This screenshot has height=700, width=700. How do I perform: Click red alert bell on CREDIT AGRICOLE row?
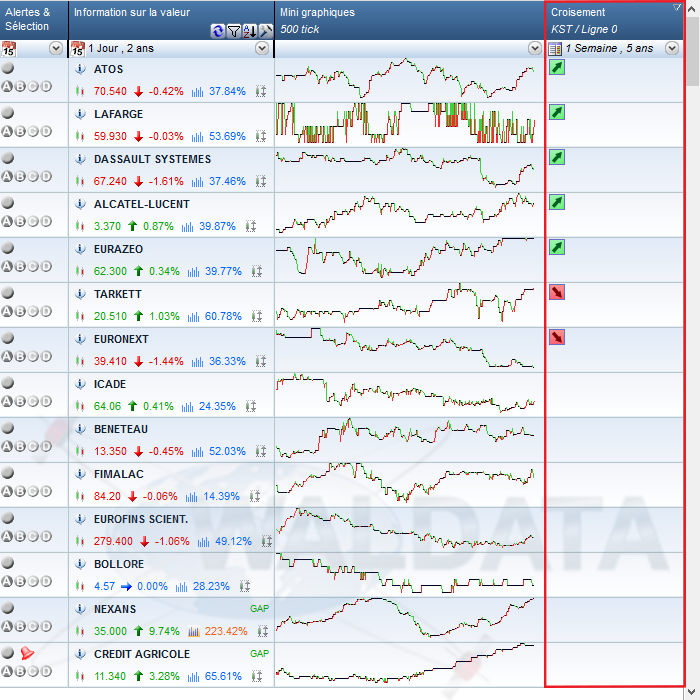[x=27, y=654]
